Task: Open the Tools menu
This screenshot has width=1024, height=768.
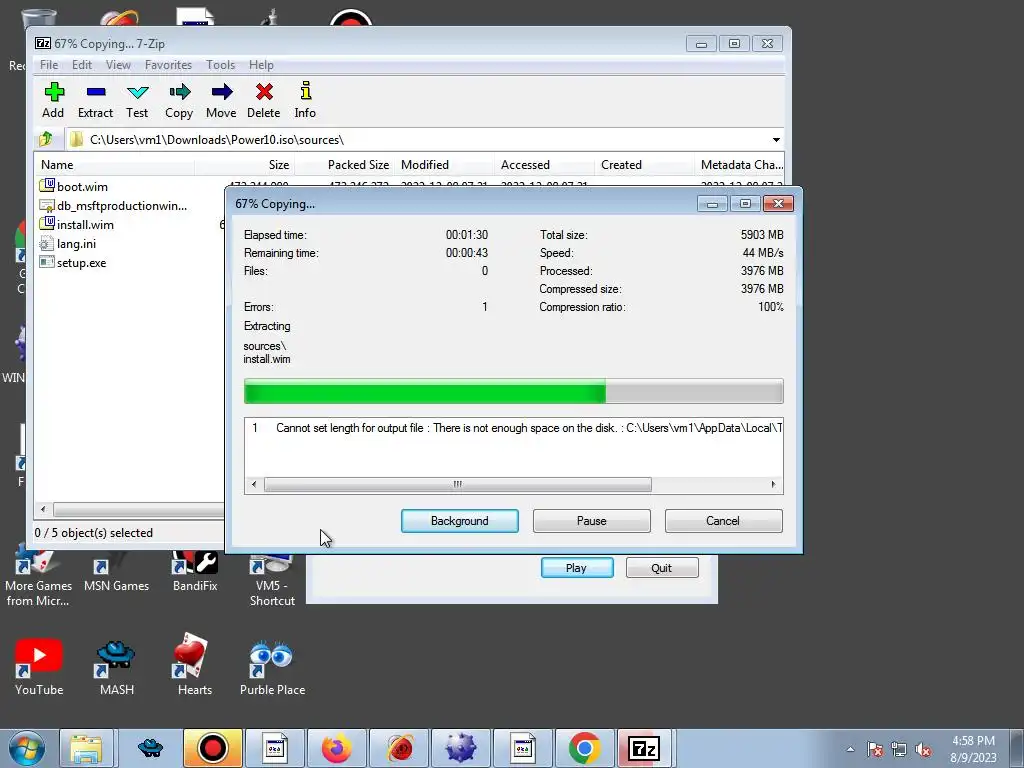Action: click(x=220, y=65)
